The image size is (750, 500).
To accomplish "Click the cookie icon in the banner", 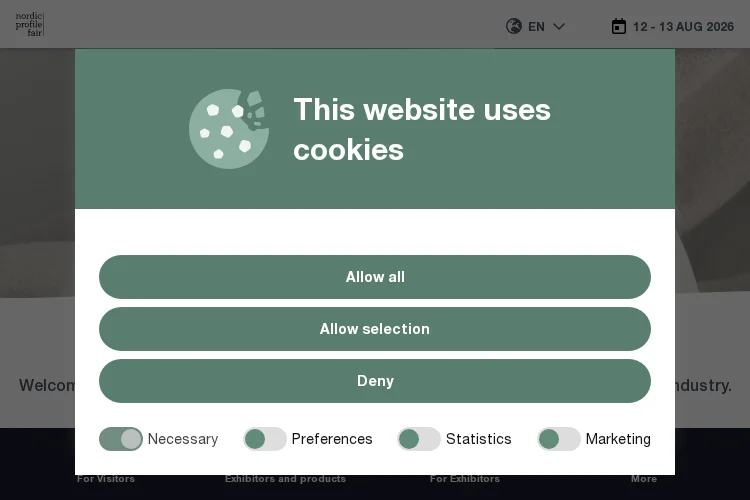I will coord(229,129).
